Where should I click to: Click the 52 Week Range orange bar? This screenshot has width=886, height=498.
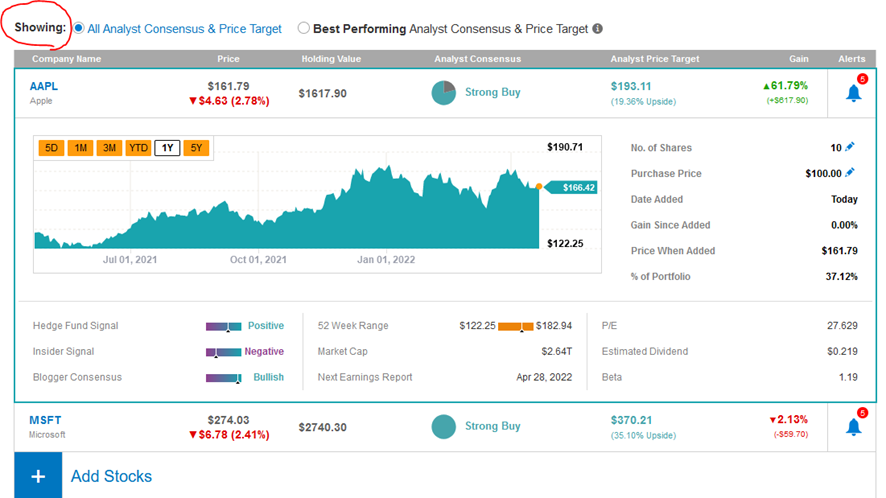click(515, 326)
